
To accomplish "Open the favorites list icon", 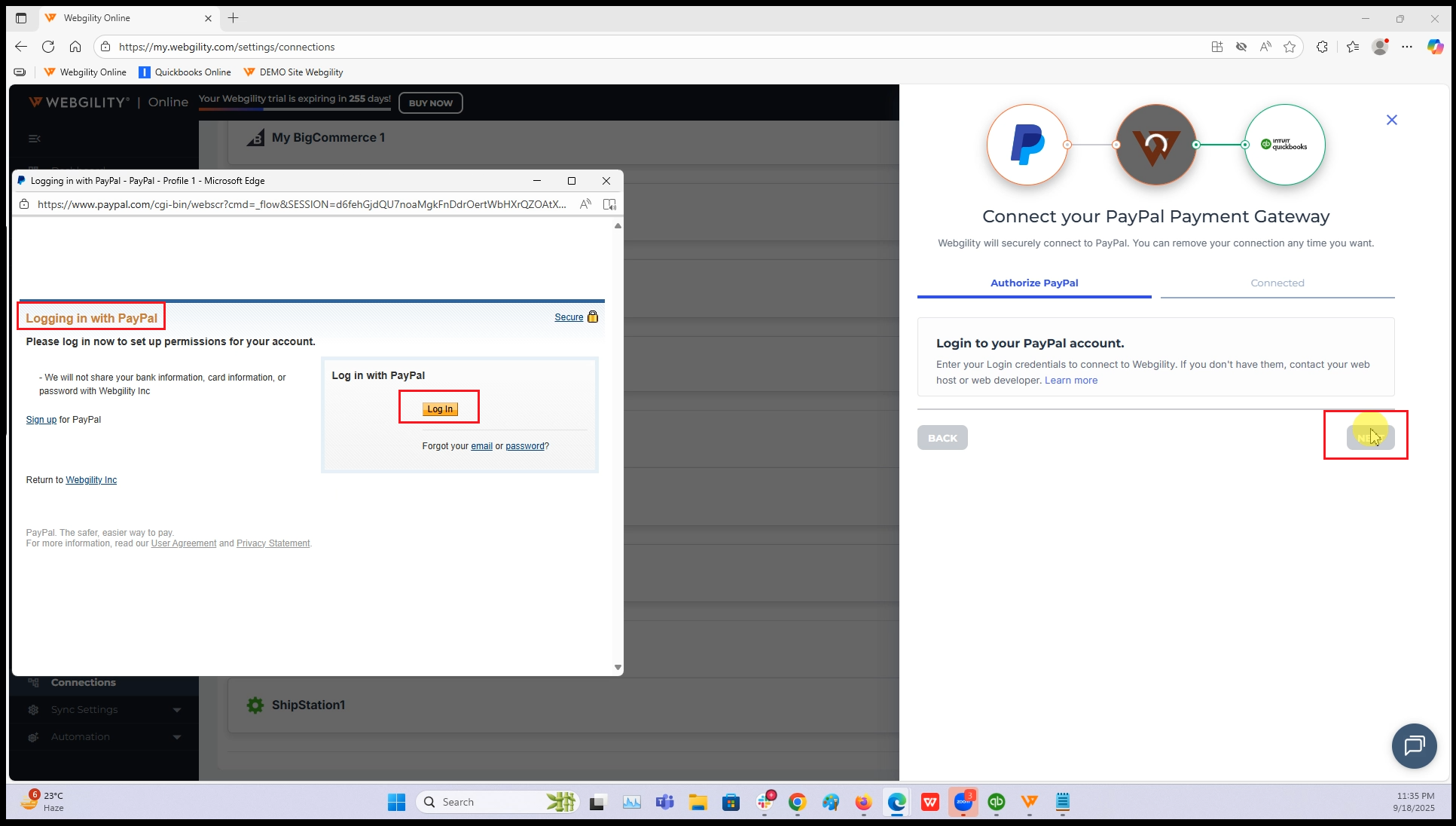I will [x=1353, y=47].
